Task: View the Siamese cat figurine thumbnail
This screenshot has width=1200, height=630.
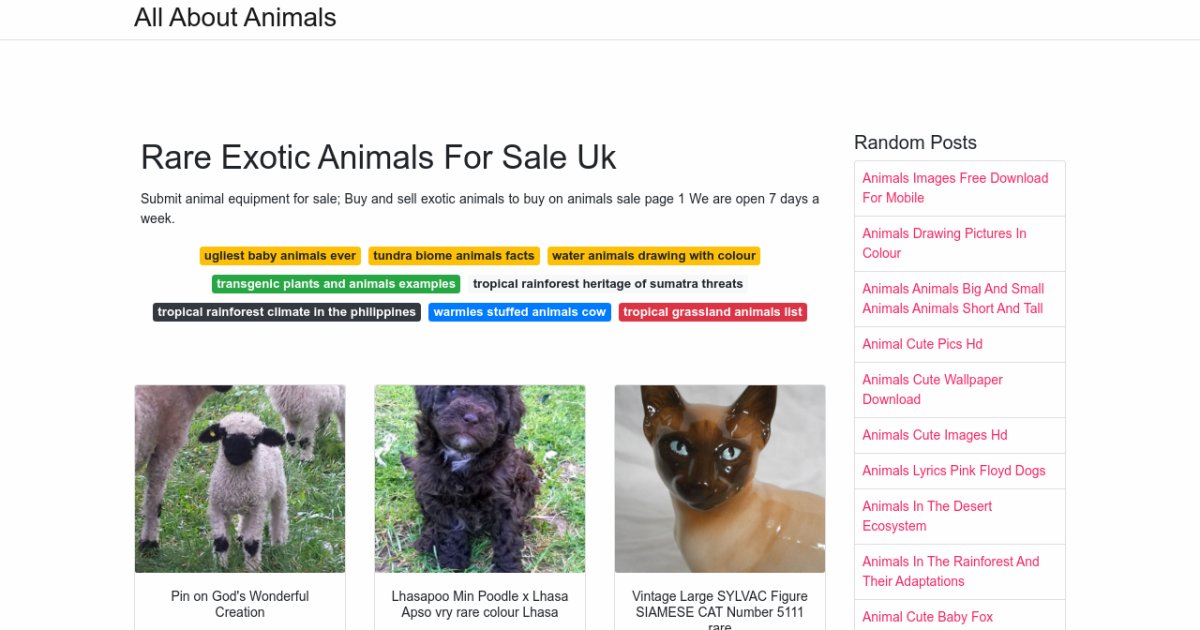Action: (x=720, y=479)
